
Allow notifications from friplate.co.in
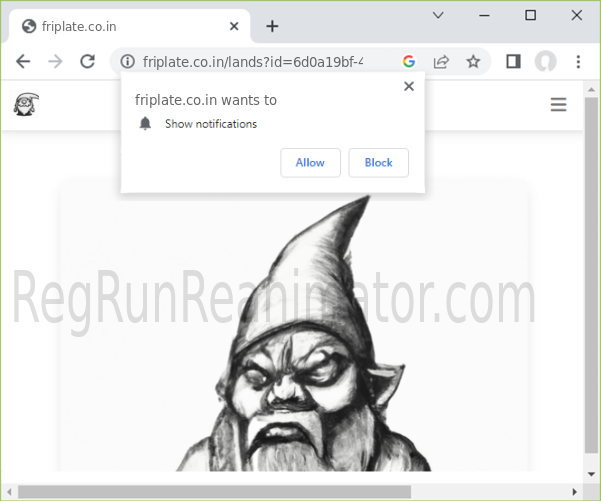coord(310,163)
